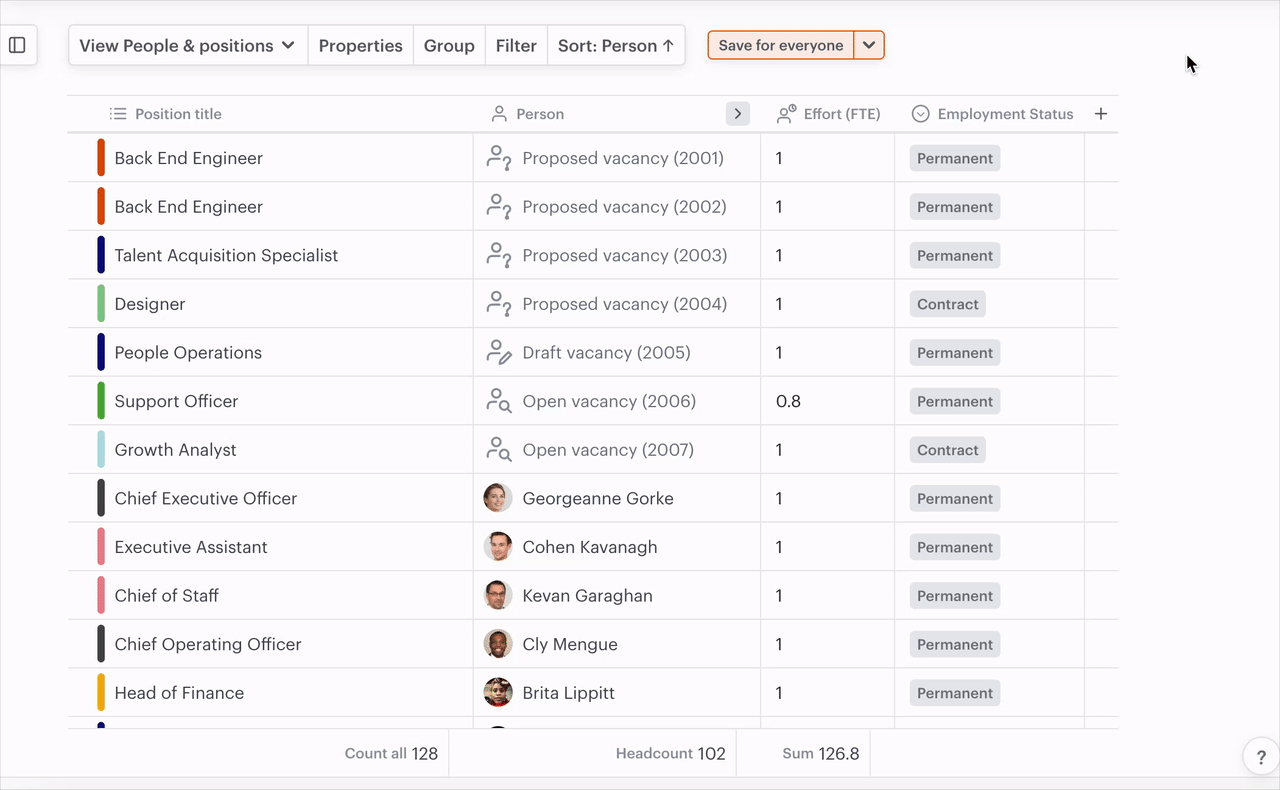The height and width of the screenshot is (790, 1280).
Task: Click Georgeanne Gorke's avatar
Action: [498, 498]
